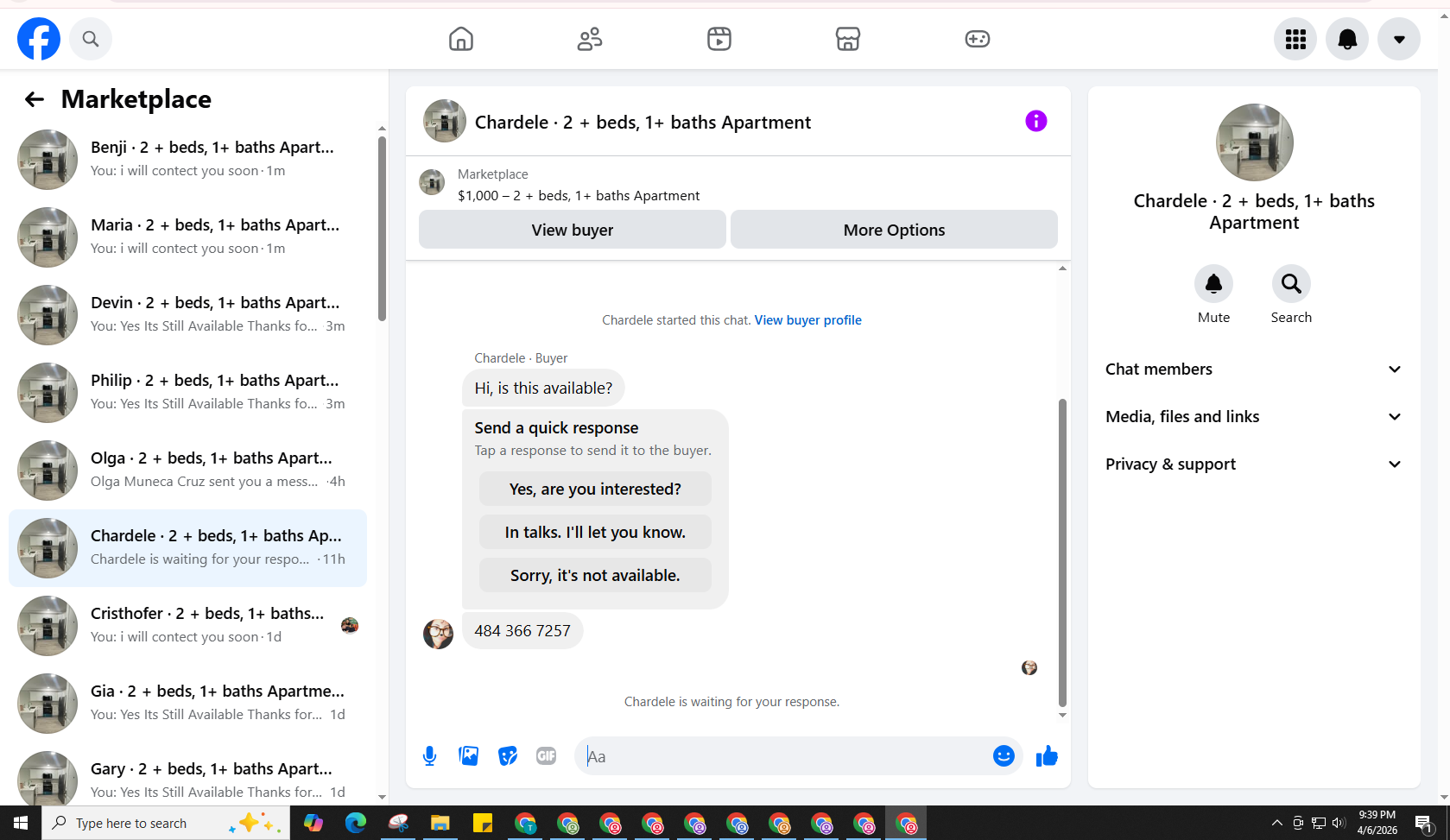Click the conversation list scroll down arrow
This screenshot has height=840, width=1450.
pyautogui.click(x=382, y=797)
